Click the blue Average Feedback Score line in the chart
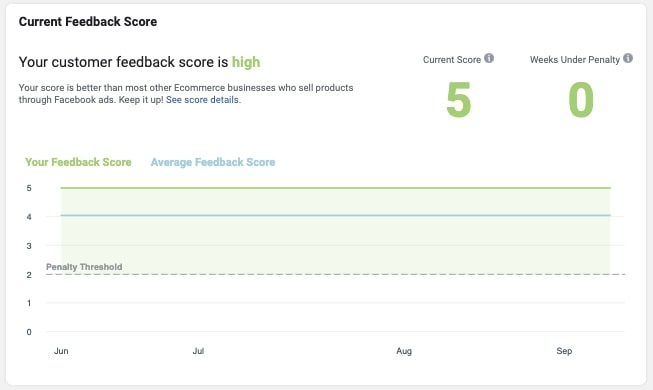Image resolution: width=653 pixels, height=390 pixels. coord(335,215)
